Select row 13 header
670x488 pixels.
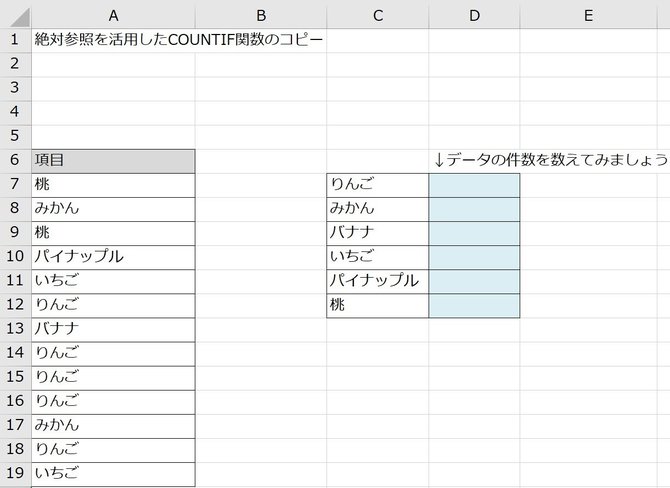[x=15, y=329]
